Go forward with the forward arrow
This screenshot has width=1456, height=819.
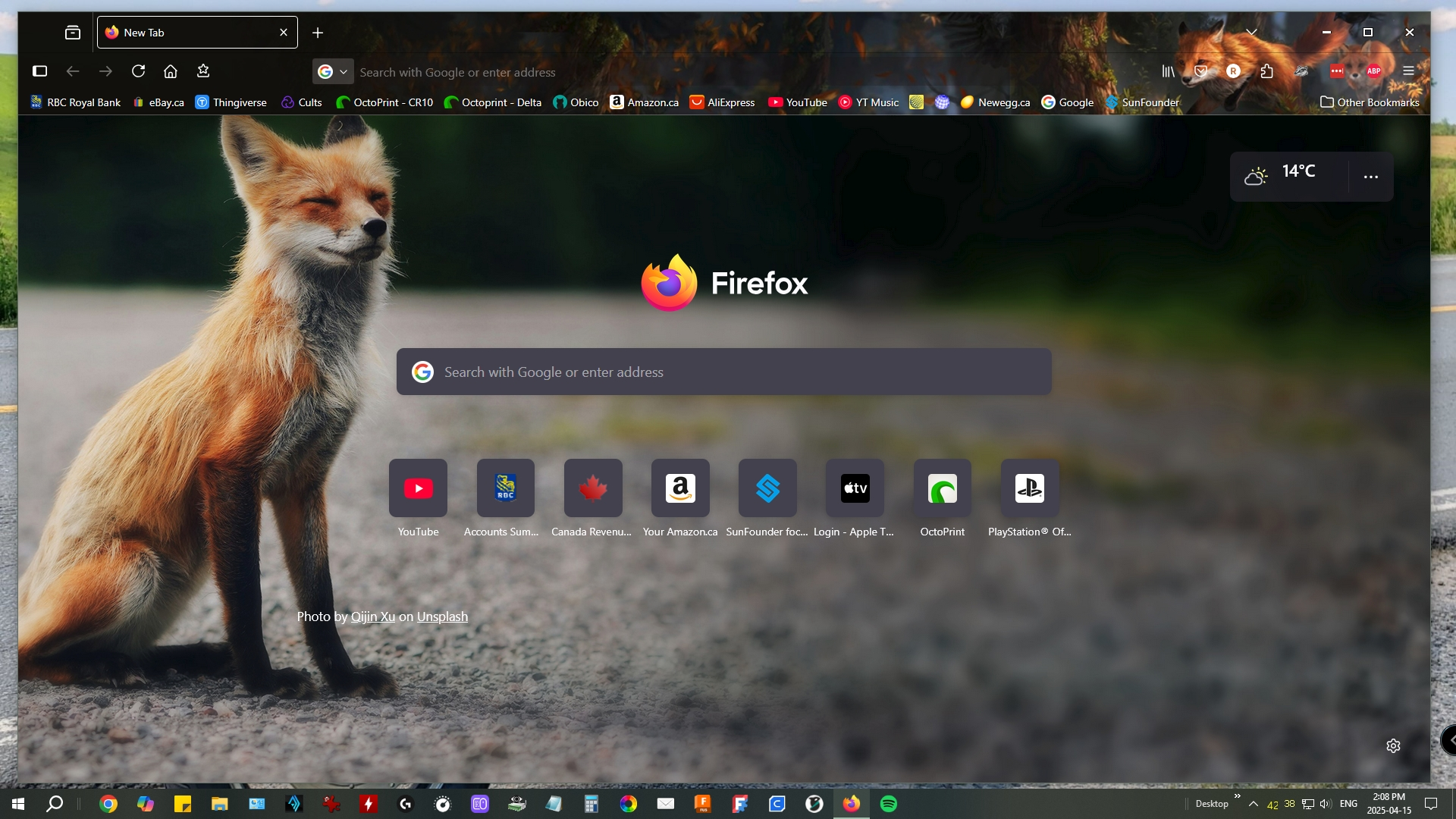coord(105,71)
